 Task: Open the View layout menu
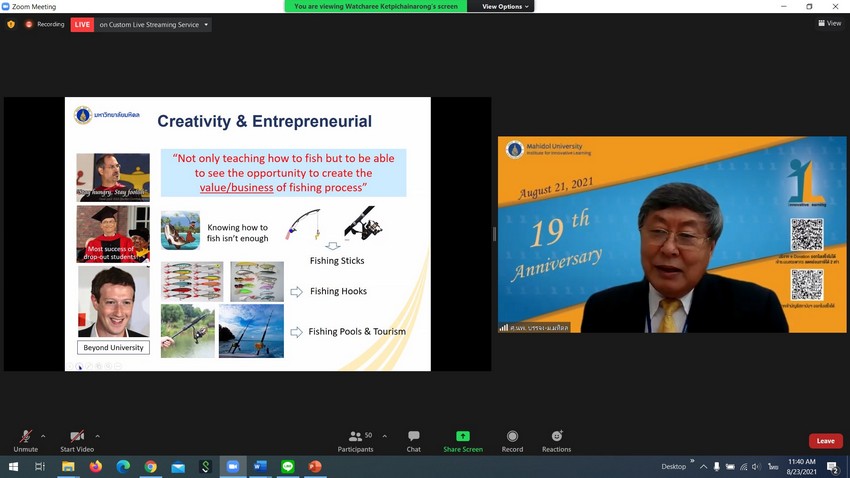[x=829, y=23]
